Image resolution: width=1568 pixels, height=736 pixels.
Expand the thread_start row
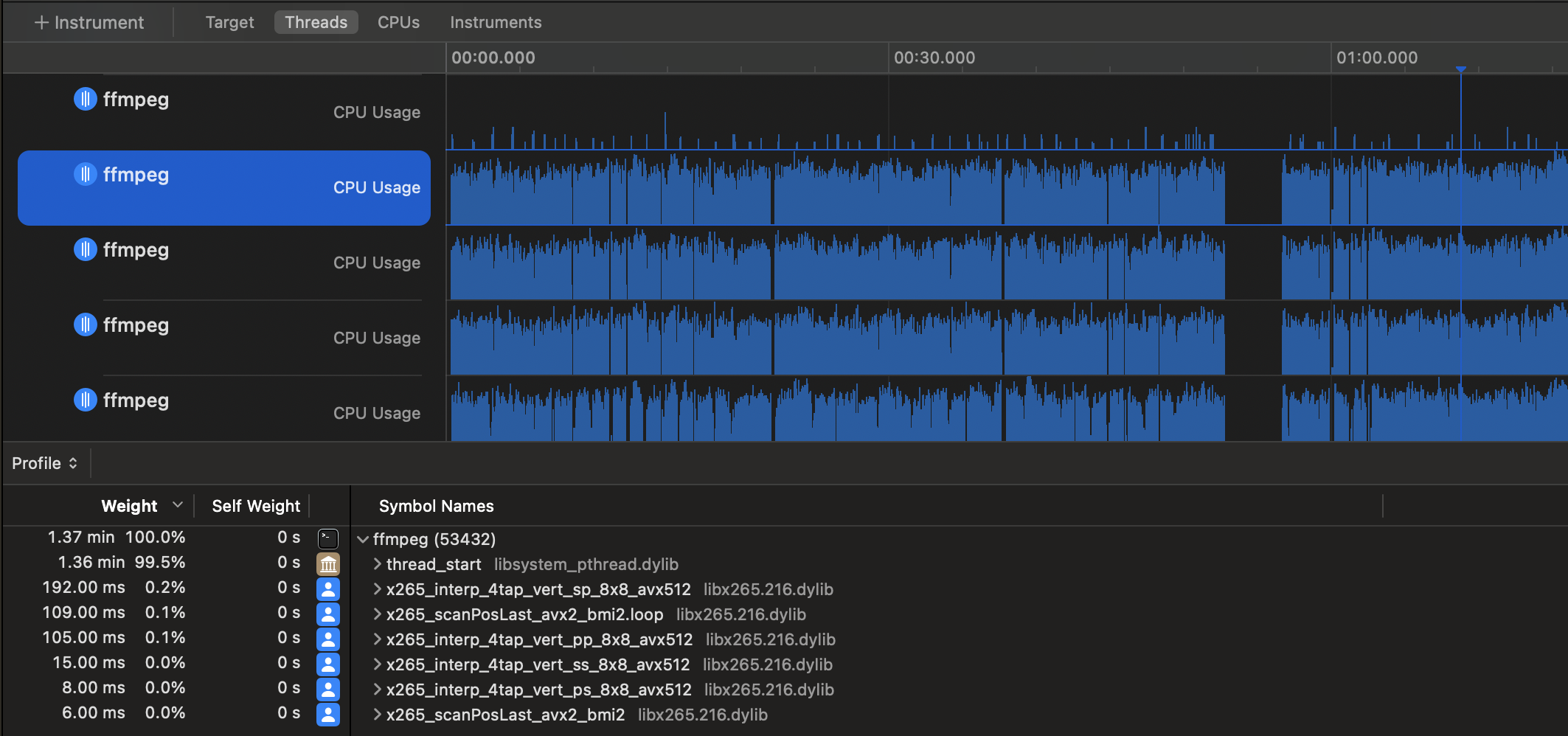pos(377,564)
